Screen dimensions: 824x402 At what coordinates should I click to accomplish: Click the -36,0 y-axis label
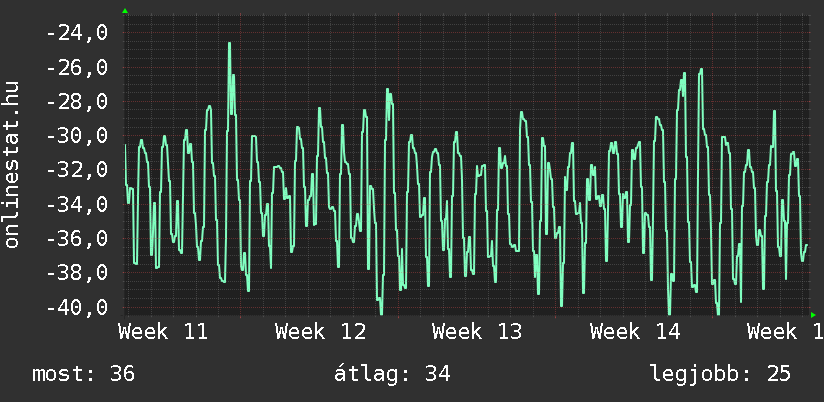[x=77, y=238]
